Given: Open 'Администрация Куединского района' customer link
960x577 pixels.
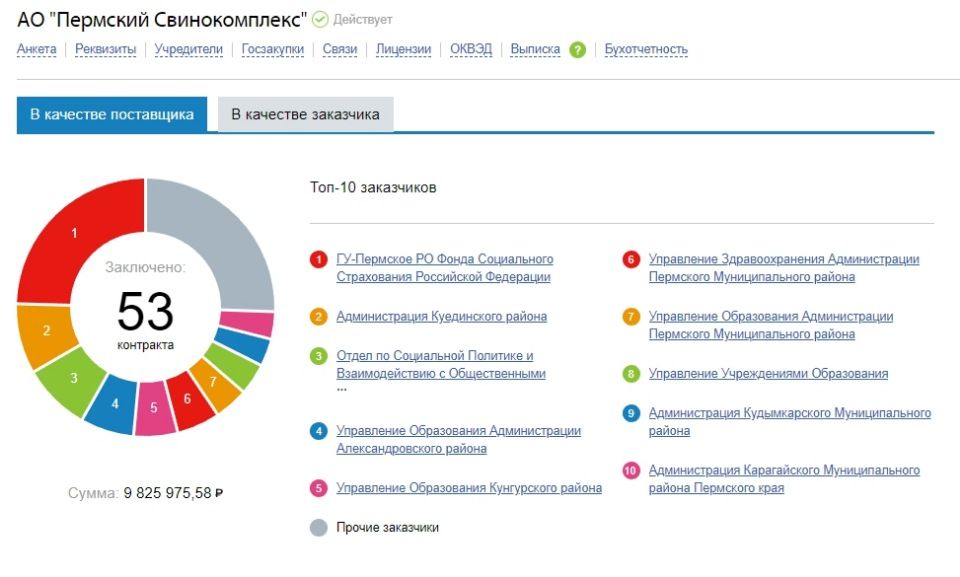Looking at the screenshot, I should (441, 317).
